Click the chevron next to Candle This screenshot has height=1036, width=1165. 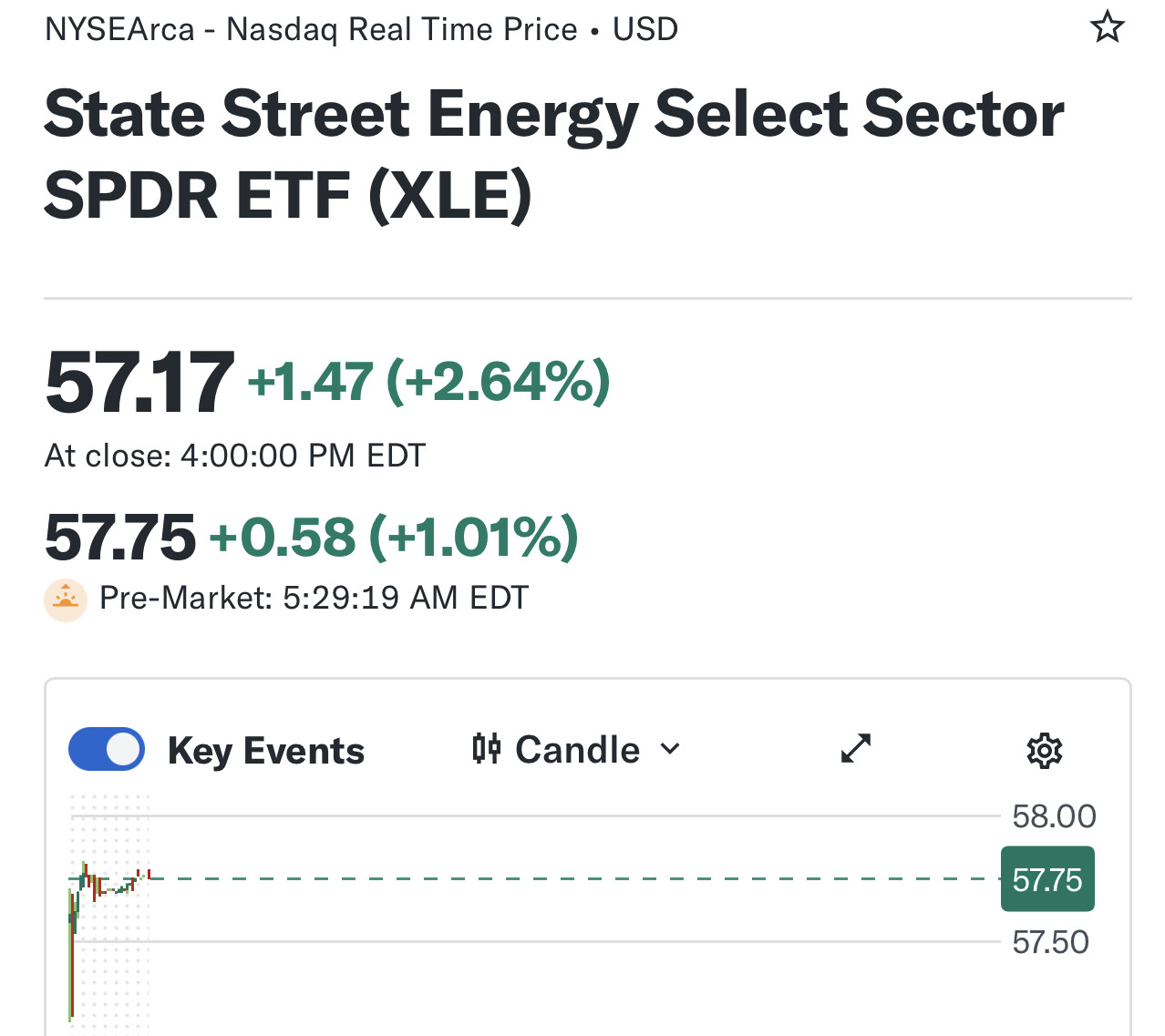pyautogui.click(x=670, y=749)
